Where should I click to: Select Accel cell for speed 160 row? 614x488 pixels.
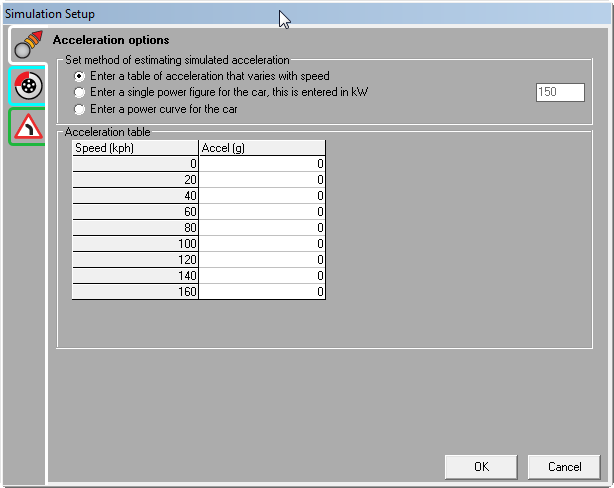click(262, 292)
